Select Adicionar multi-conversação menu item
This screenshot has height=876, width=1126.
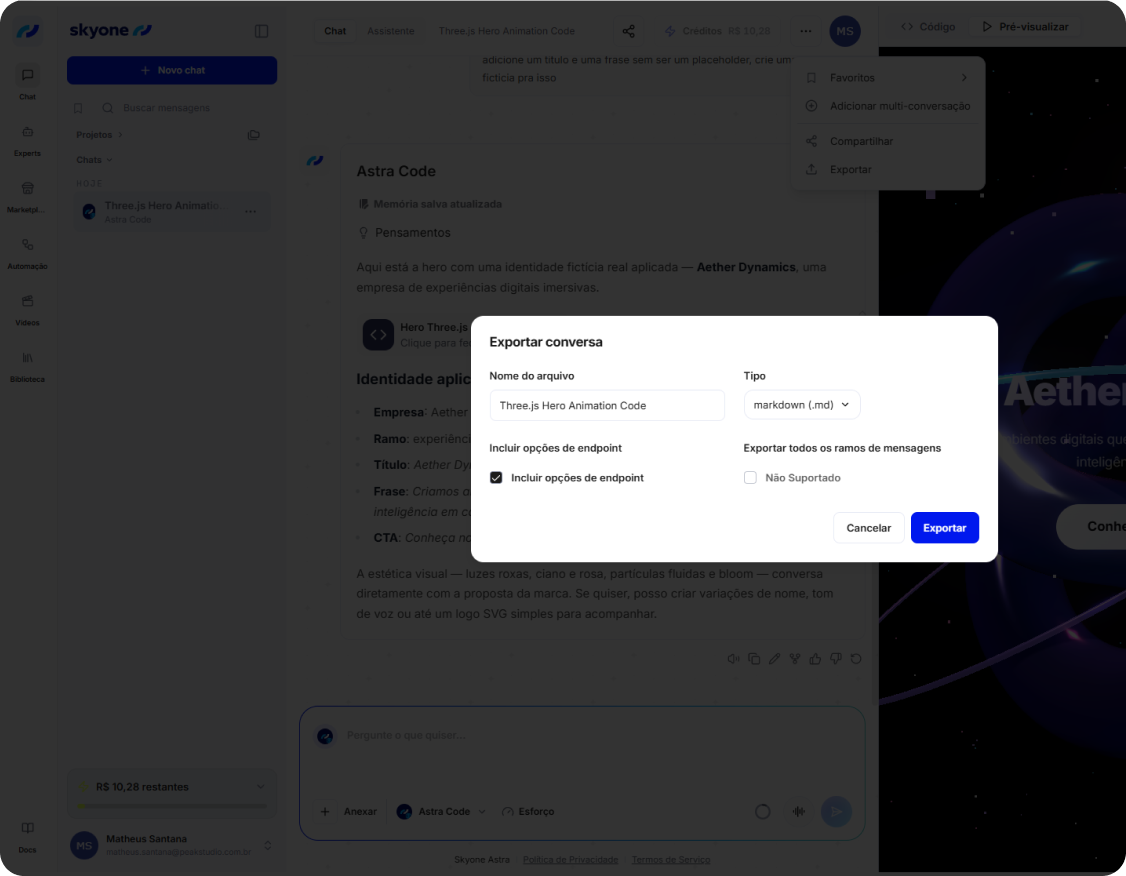coord(888,106)
